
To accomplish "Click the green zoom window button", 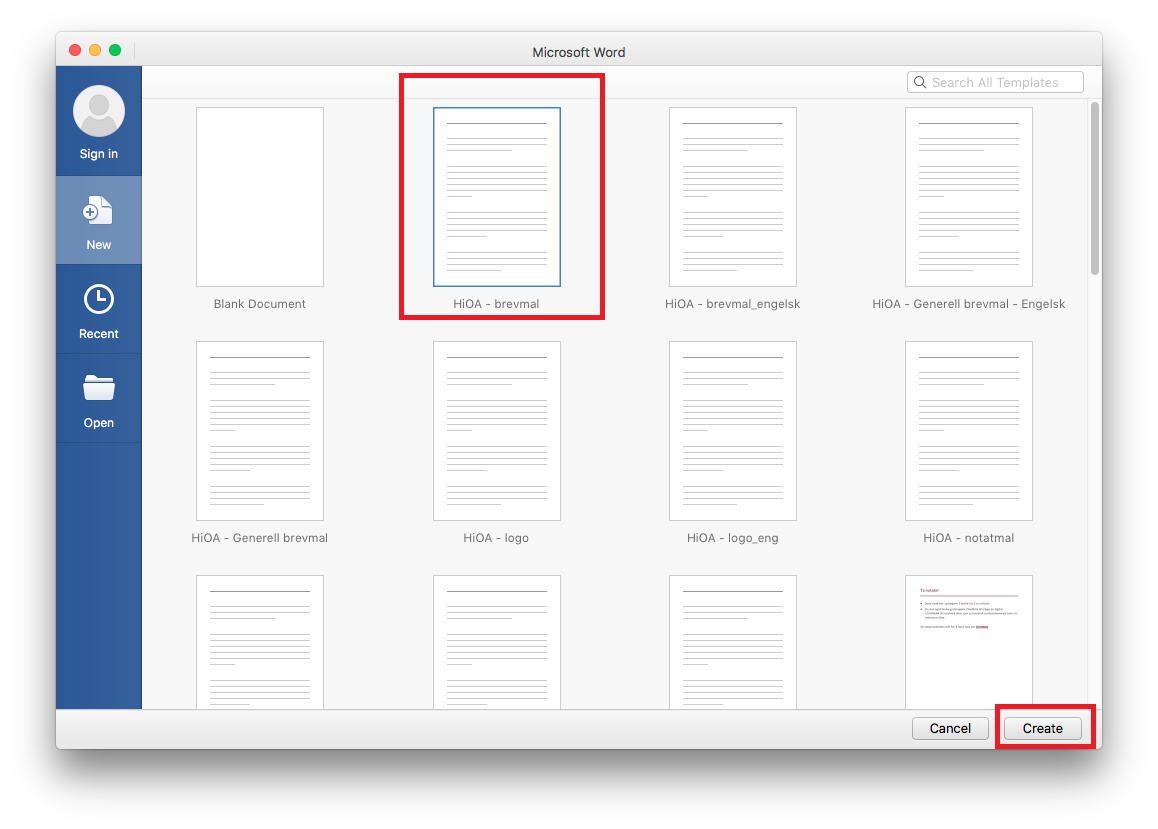I will pos(115,51).
